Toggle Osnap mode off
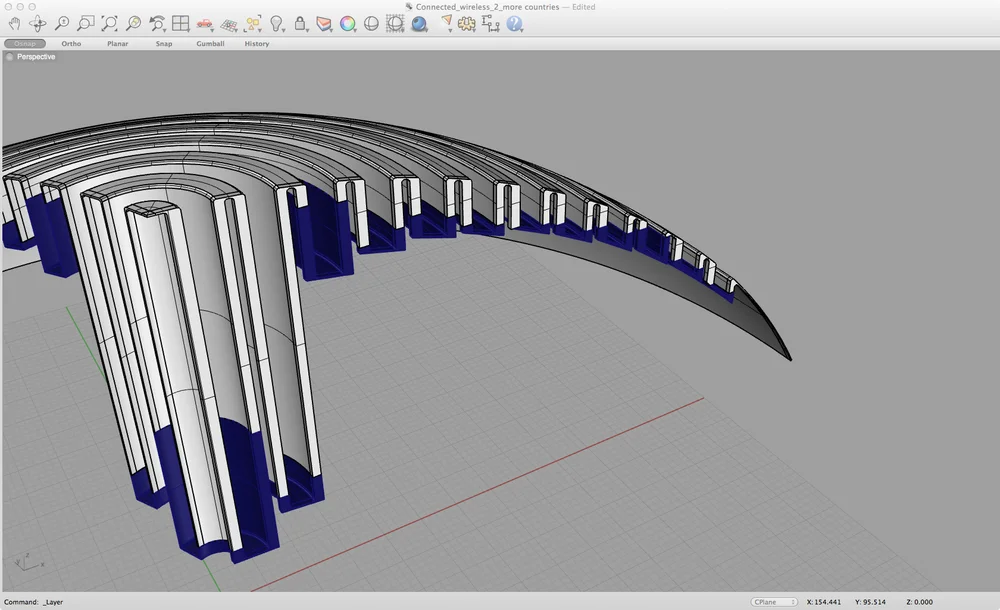The height and width of the screenshot is (610, 1000). point(25,44)
